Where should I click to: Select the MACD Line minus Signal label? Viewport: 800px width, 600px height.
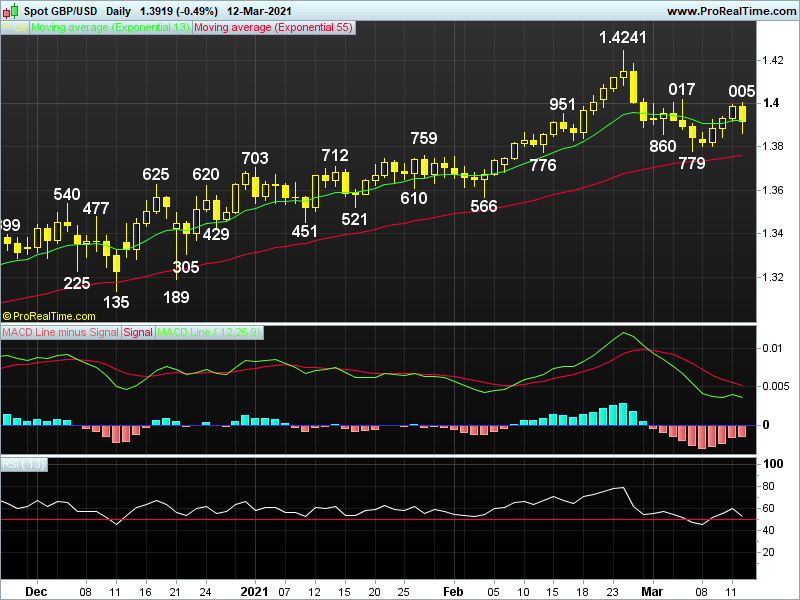click(60, 332)
